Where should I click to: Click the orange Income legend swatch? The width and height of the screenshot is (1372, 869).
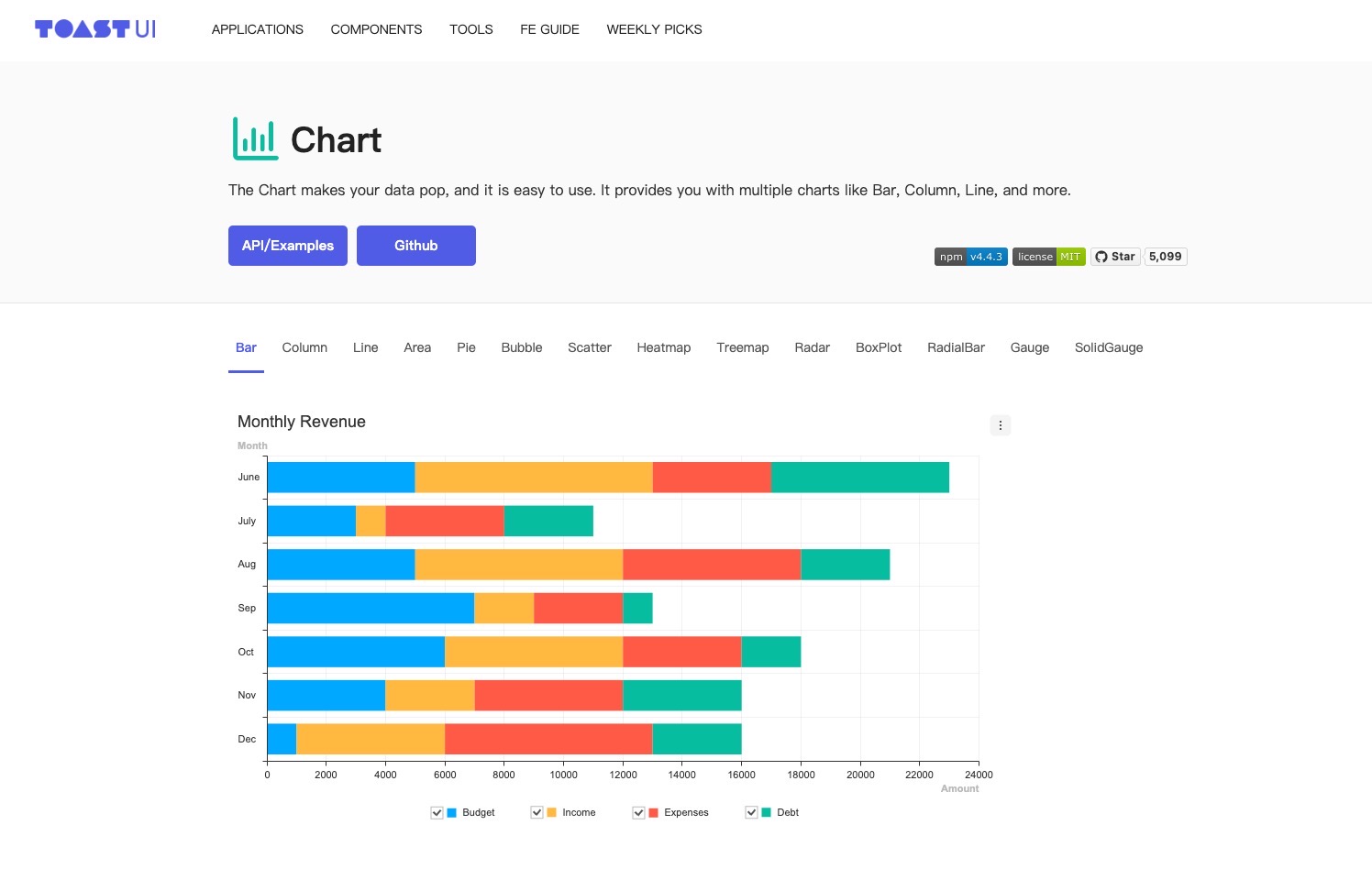(x=552, y=813)
